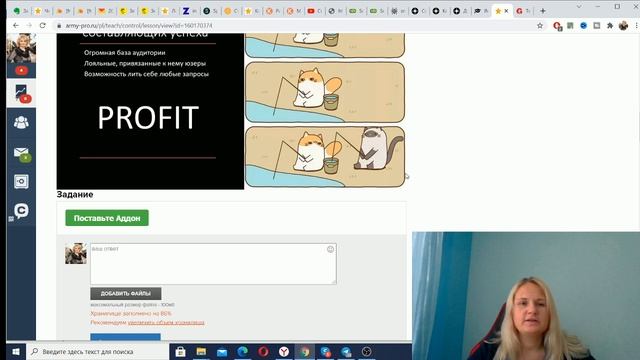Screen dimensions: 640x360
Task: Click the blue submit button below storage notice
Action: [125, 337]
